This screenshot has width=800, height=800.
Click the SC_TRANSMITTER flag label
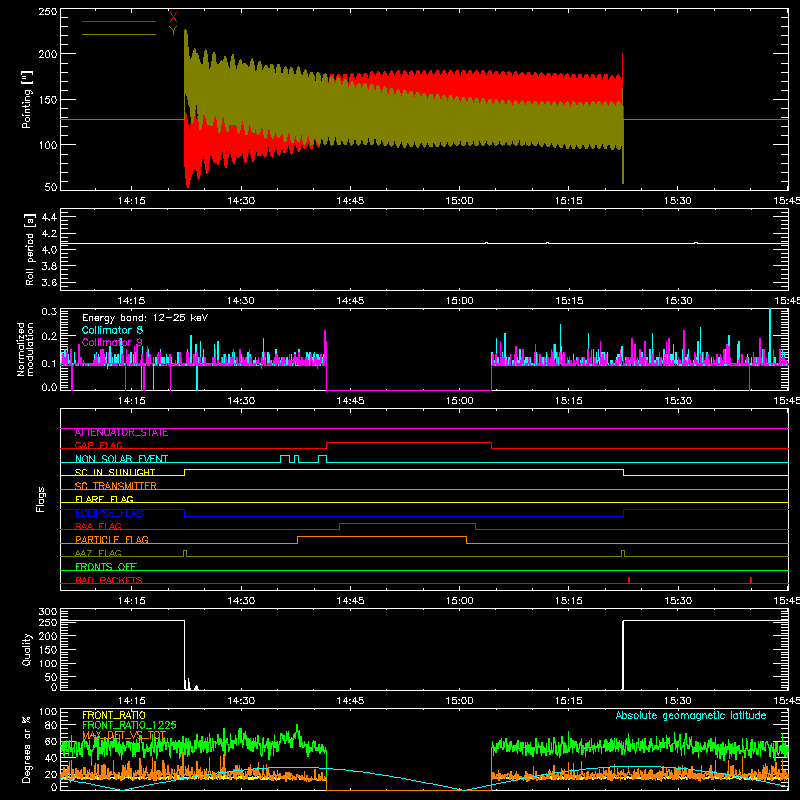(x=115, y=486)
